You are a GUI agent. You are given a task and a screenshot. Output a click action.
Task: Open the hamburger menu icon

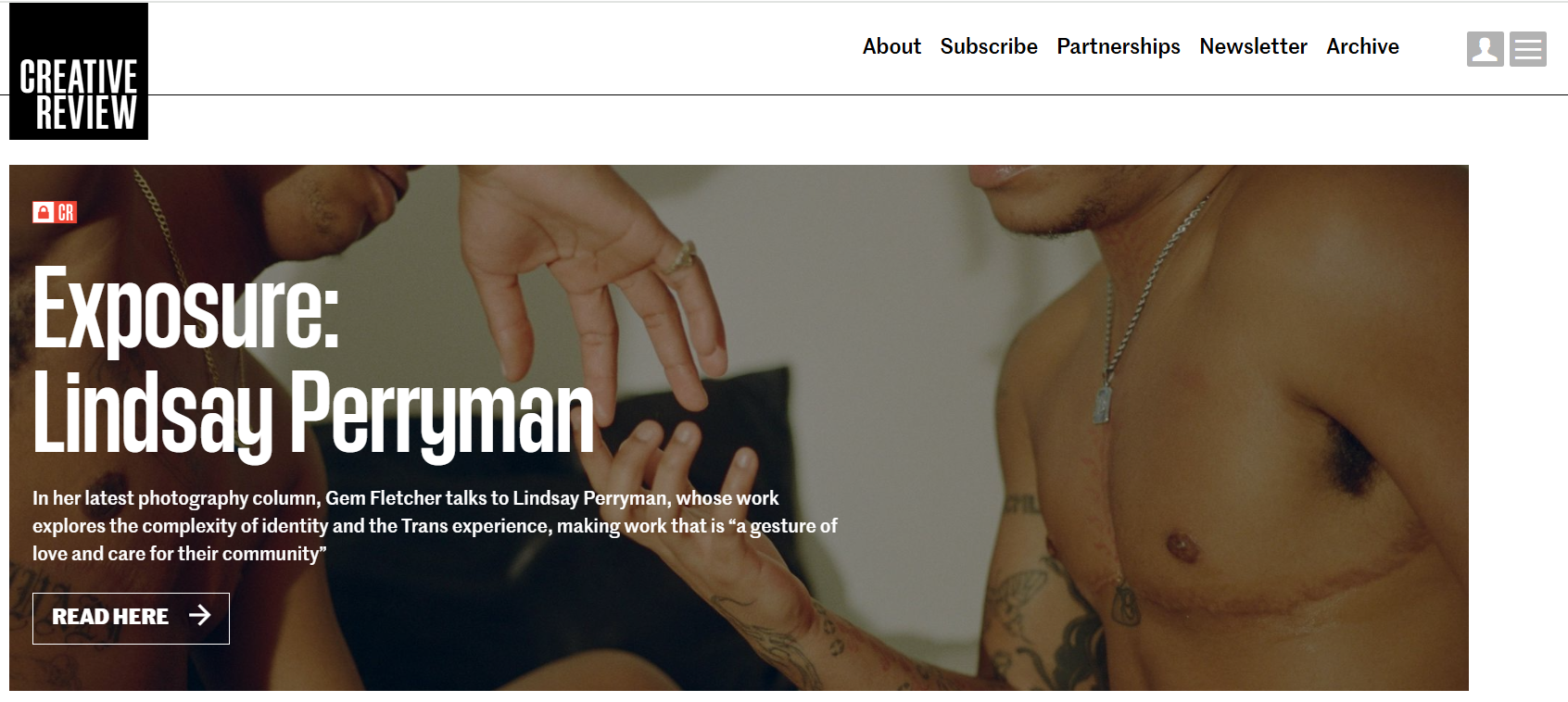(x=1528, y=49)
